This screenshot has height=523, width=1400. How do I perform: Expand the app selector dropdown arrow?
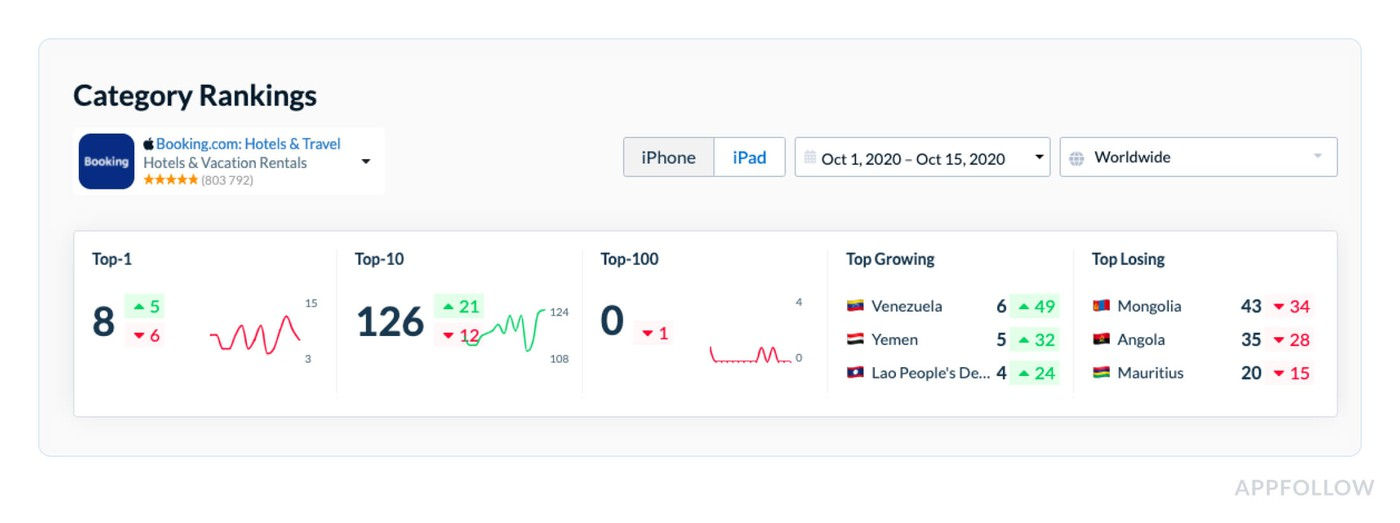pos(366,162)
